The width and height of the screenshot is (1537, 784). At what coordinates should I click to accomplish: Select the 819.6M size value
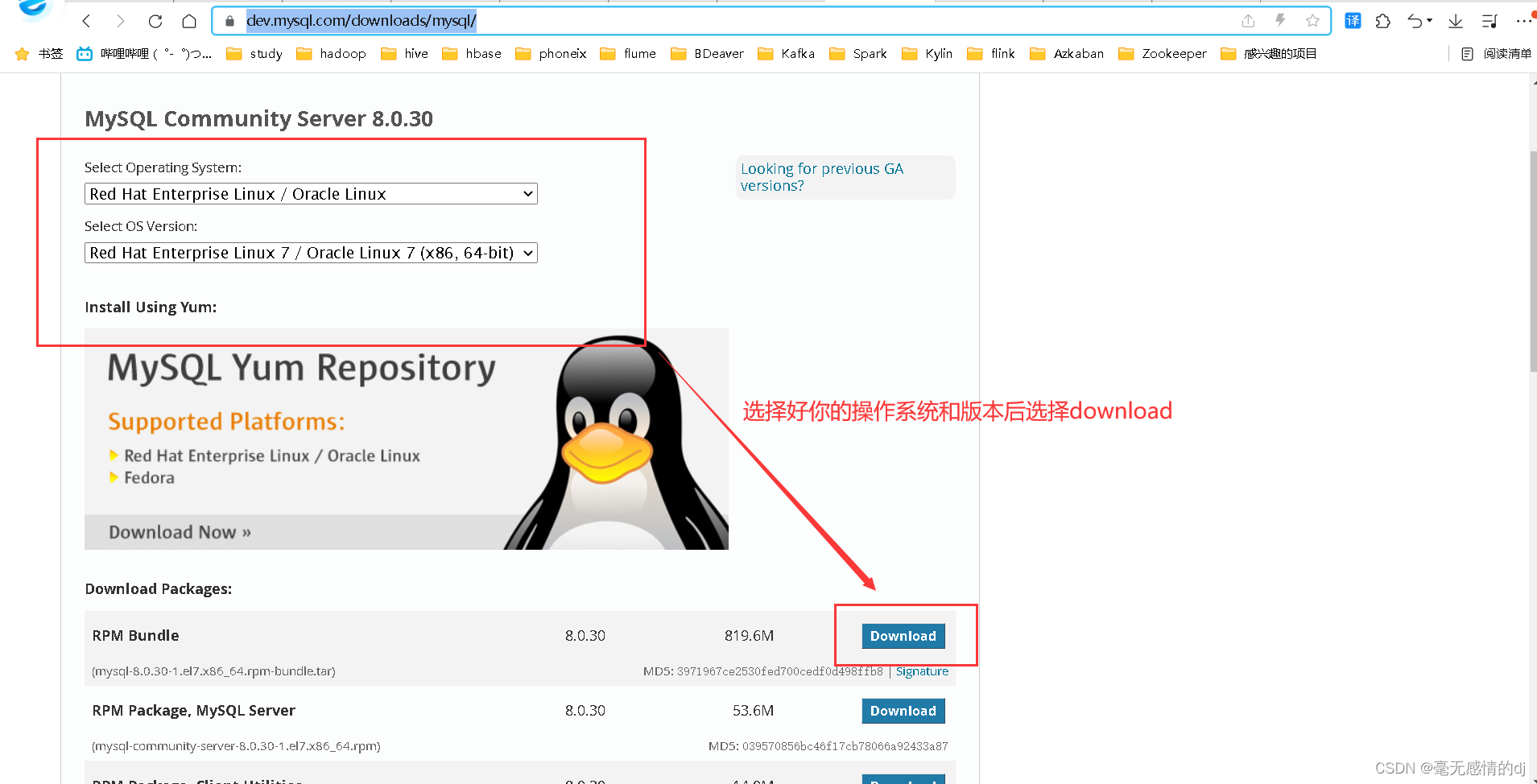[749, 636]
